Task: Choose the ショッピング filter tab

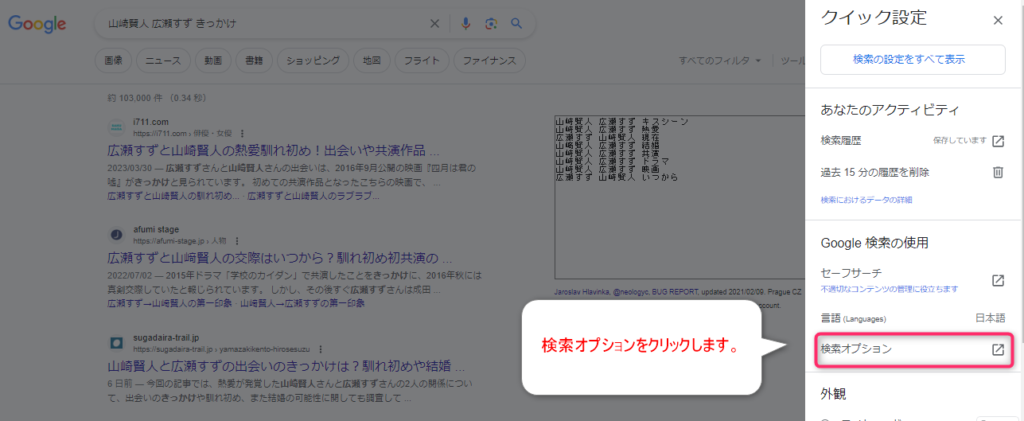Action: point(313,61)
